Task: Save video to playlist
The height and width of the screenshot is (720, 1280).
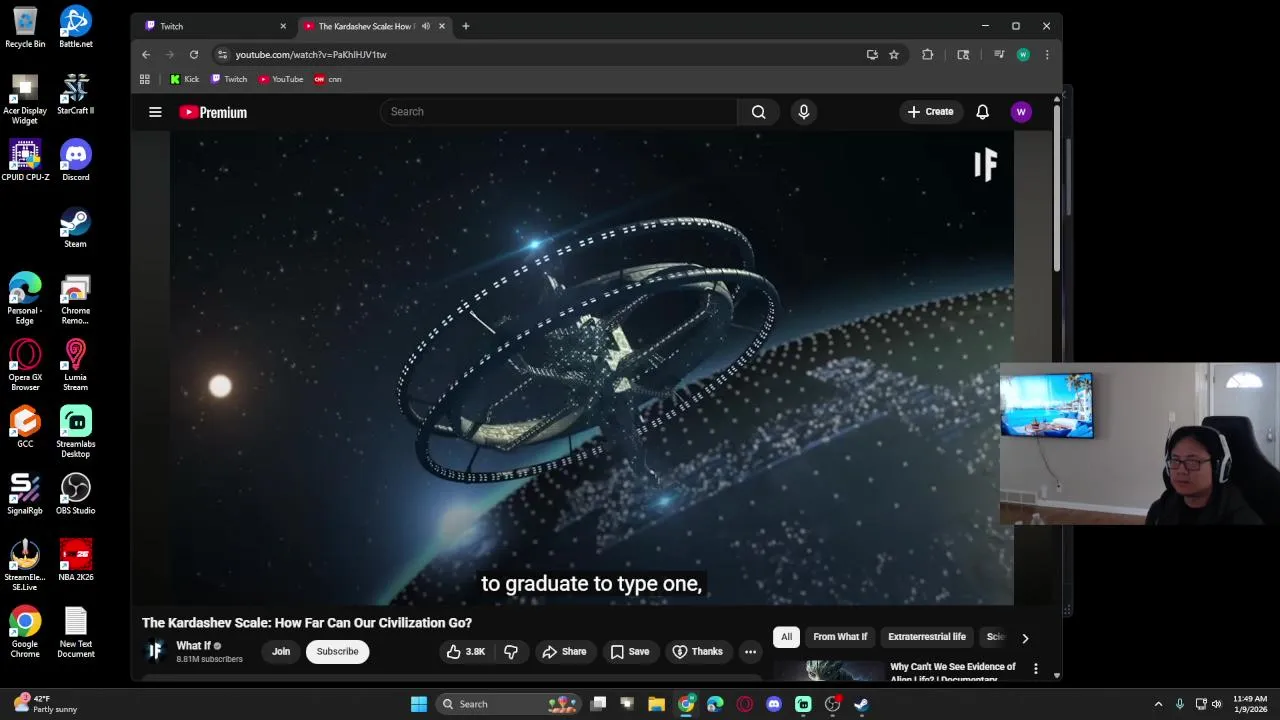Action: (x=630, y=652)
